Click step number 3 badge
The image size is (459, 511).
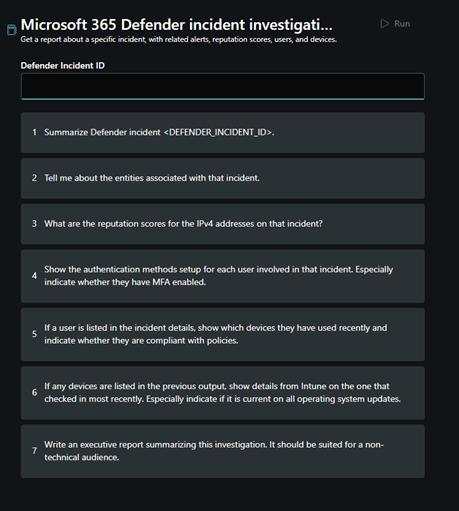point(34,224)
